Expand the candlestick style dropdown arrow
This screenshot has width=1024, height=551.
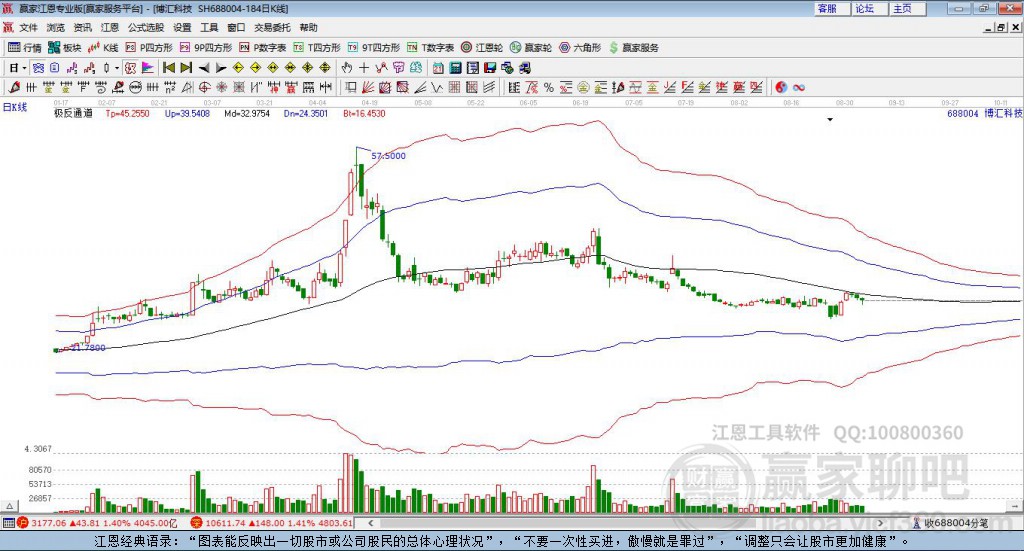[x=117, y=68]
